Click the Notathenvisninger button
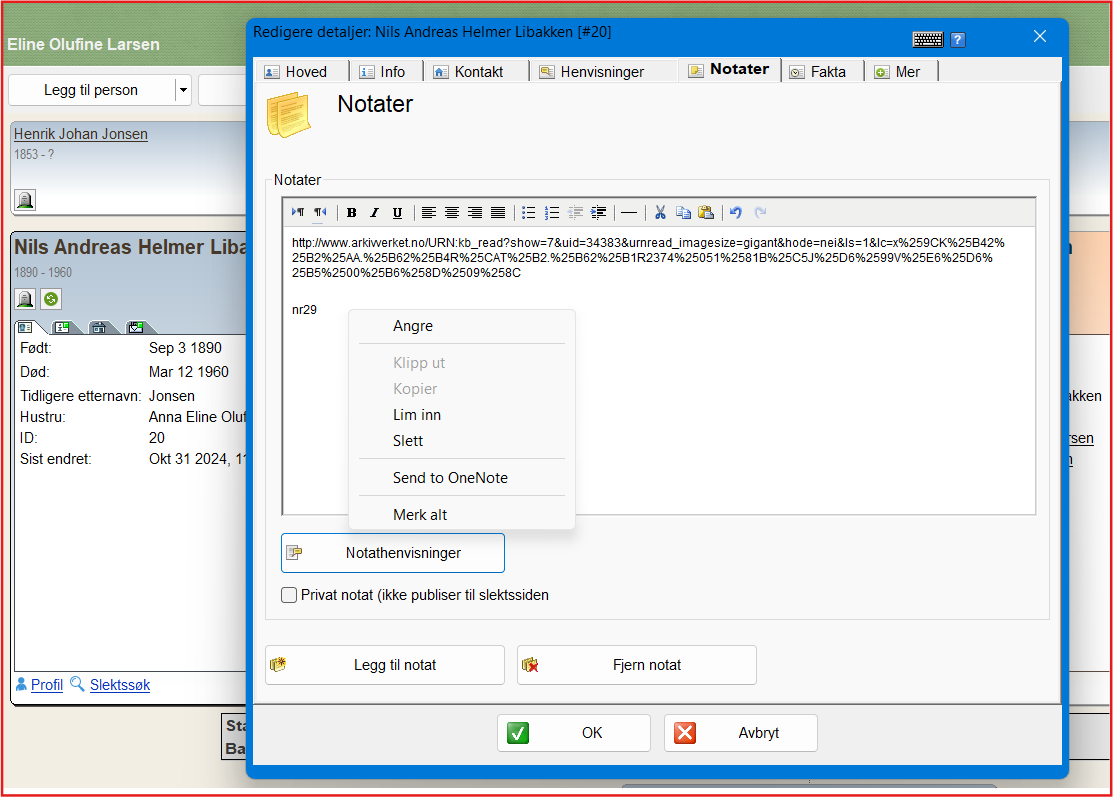 [x=393, y=553]
